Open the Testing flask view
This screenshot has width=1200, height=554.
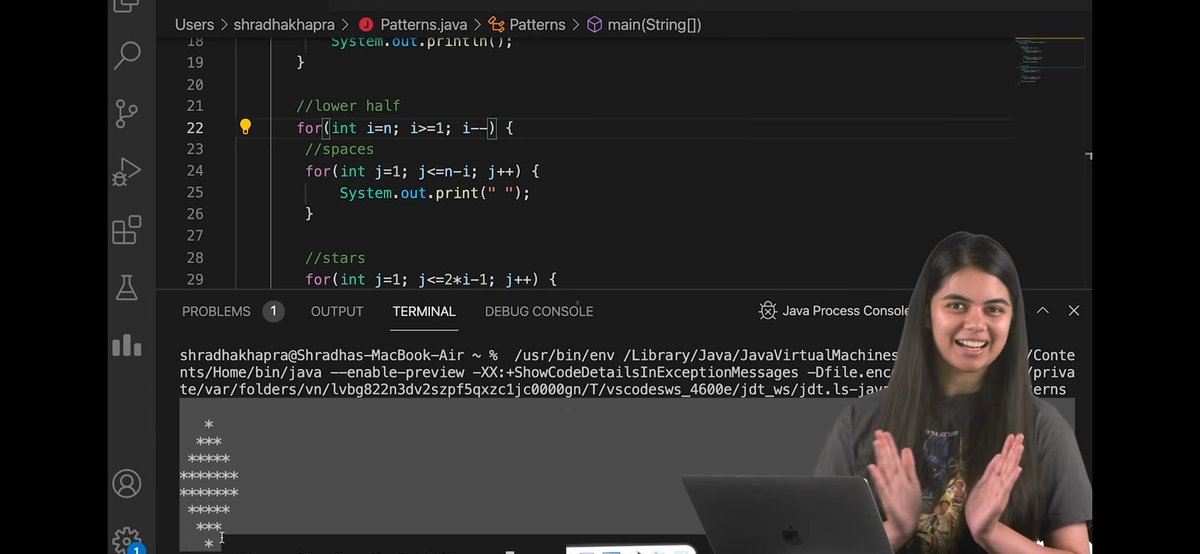pos(127,287)
